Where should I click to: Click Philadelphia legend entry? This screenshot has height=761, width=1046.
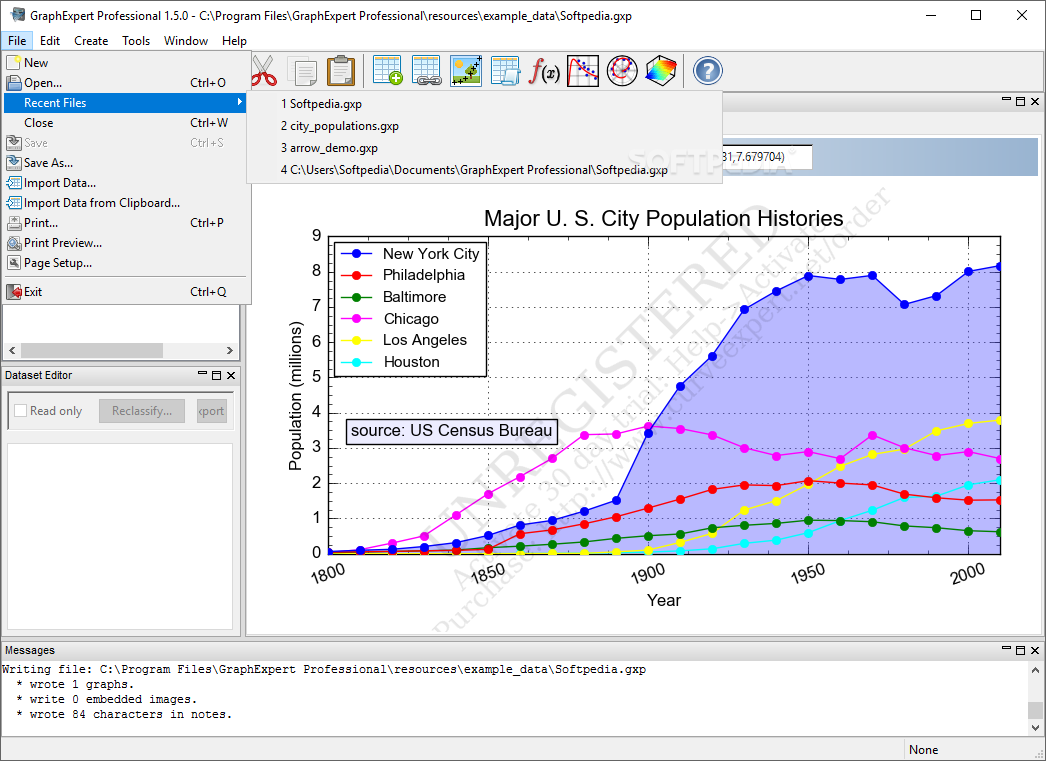(x=403, y=275)
